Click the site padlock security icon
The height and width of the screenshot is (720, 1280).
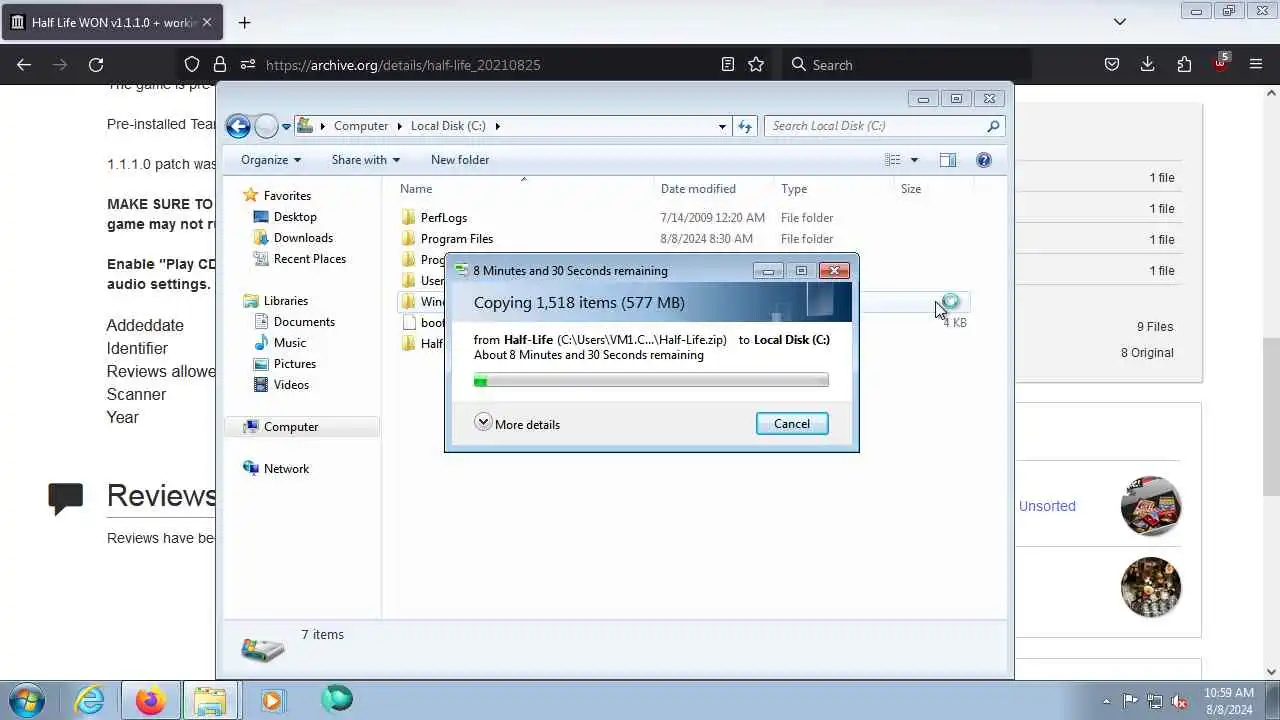click(x=220, y=64)
